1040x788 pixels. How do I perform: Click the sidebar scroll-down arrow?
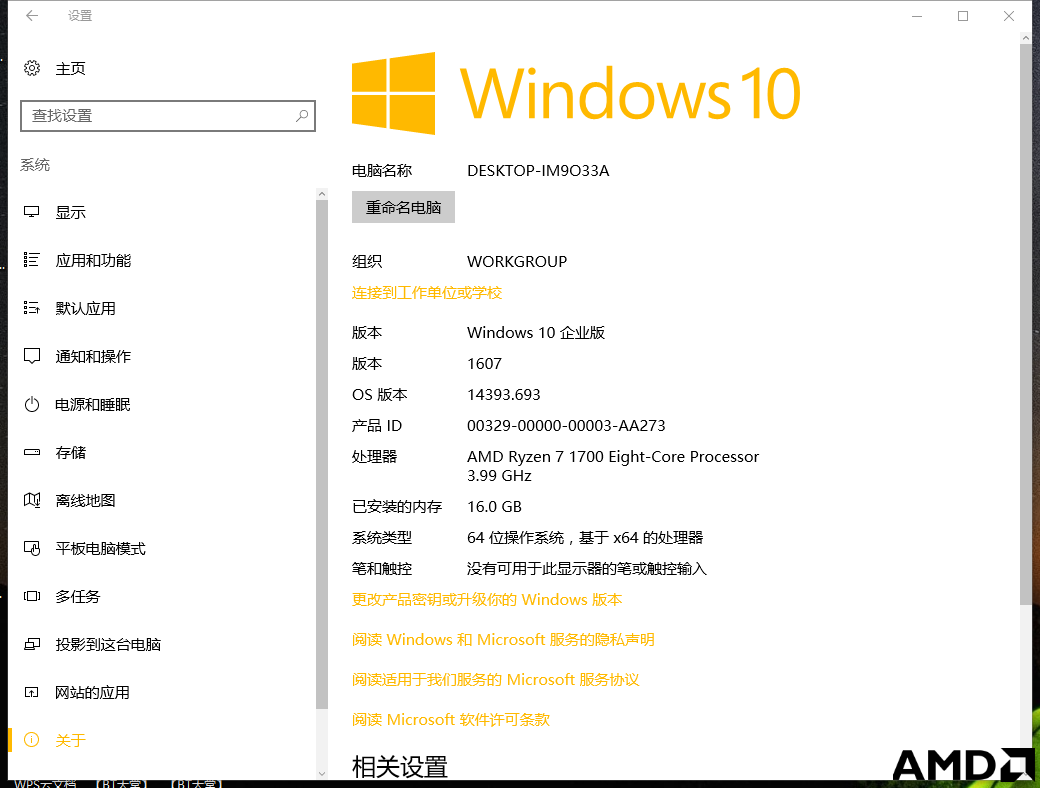tap(322, 773)
